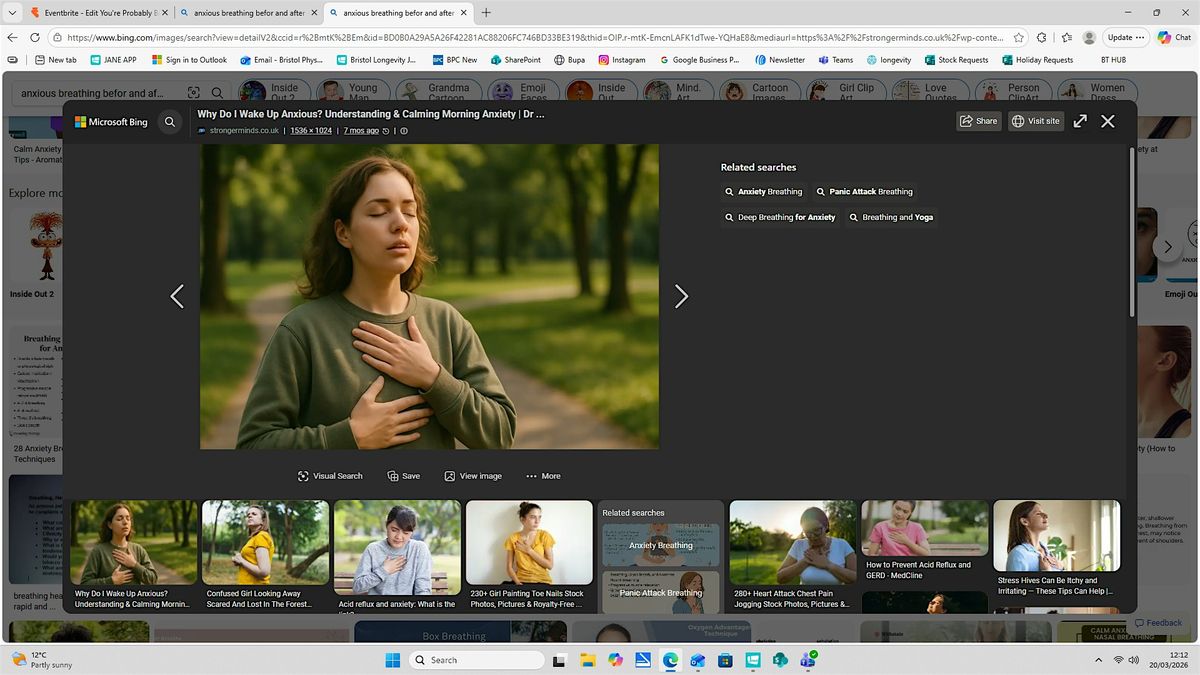Open the system tray hidden icons chevron
The width and height of the screenshot is (1200, 675).
pos(1099,660)
